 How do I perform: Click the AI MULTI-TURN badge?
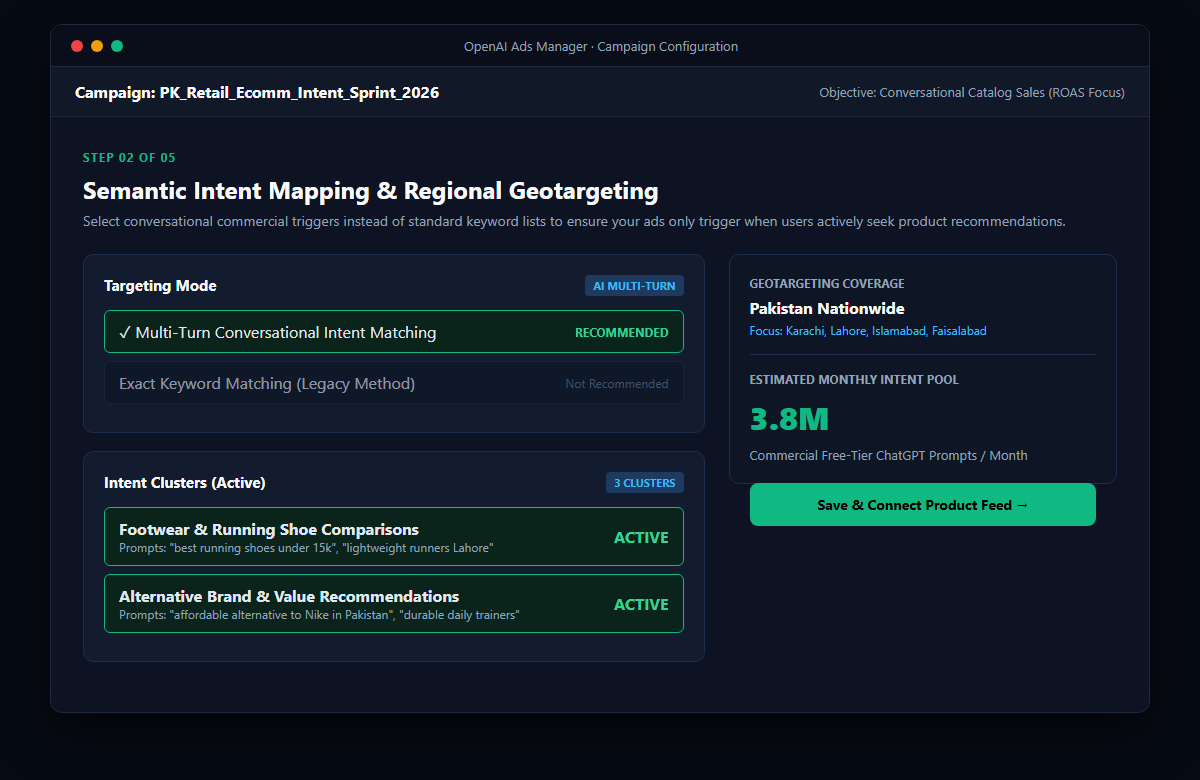click(x=634, y=286)
